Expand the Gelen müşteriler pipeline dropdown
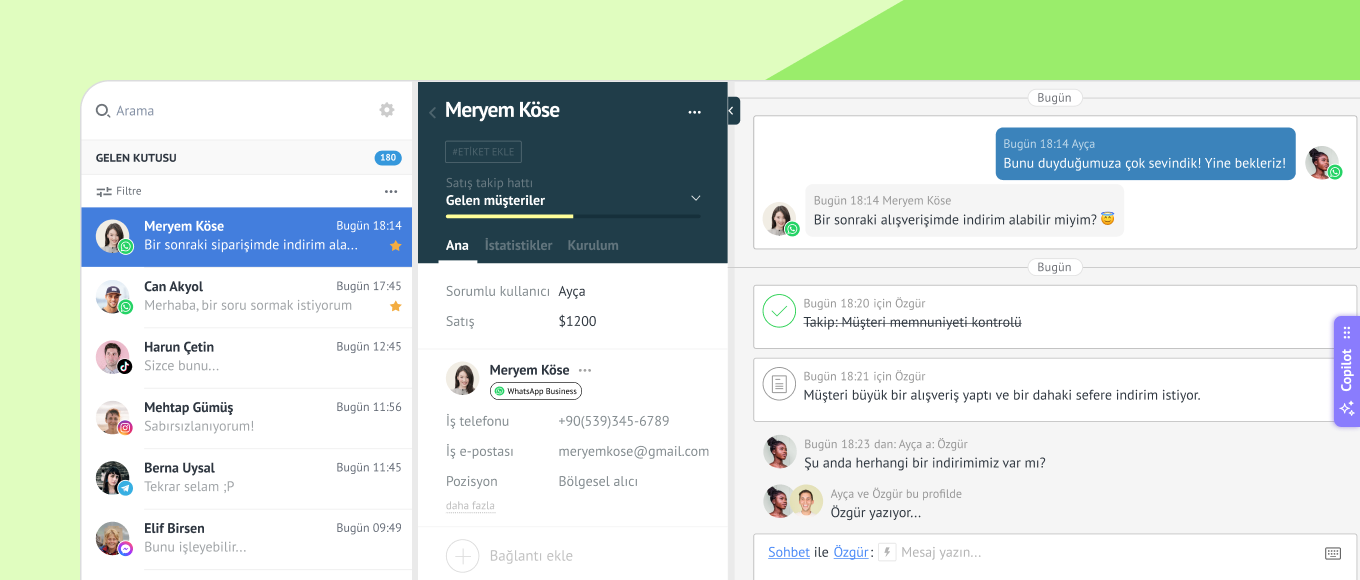Image resolution: width=1360 pixels, height=580 pixels. [696, 198]
